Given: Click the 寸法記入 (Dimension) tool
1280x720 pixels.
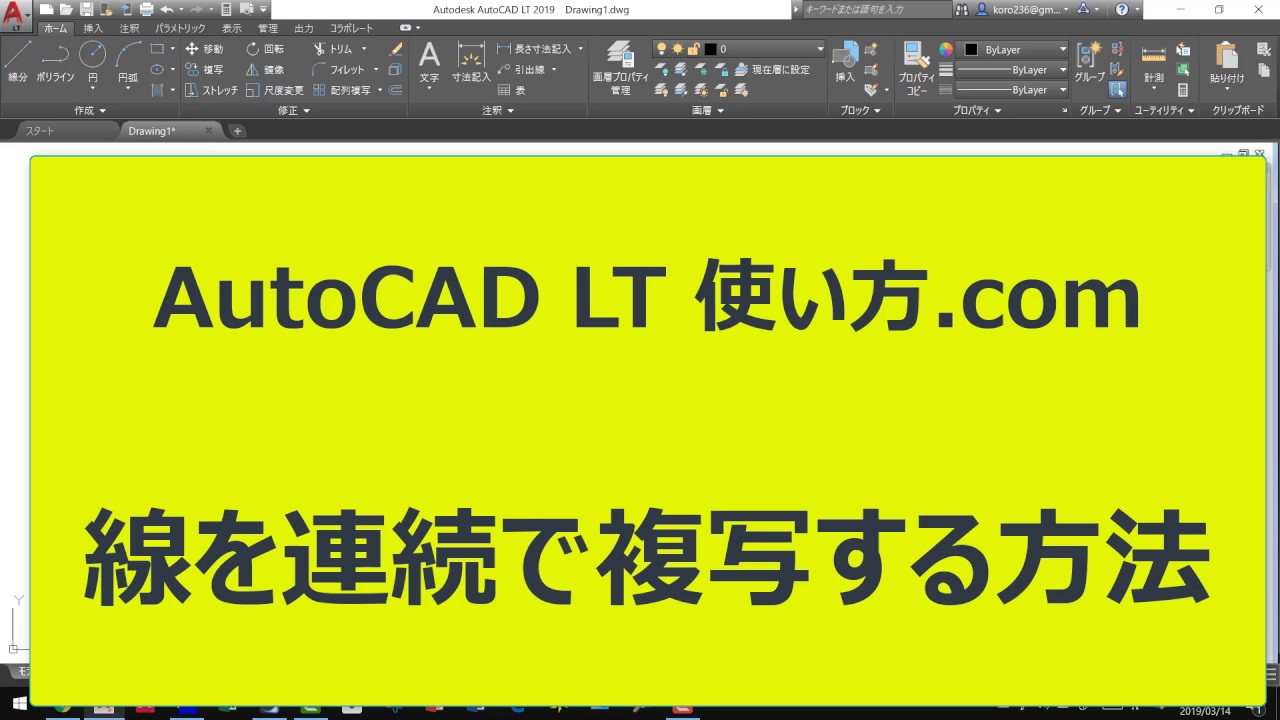Looking at the screenshot, I should (471, 62).
